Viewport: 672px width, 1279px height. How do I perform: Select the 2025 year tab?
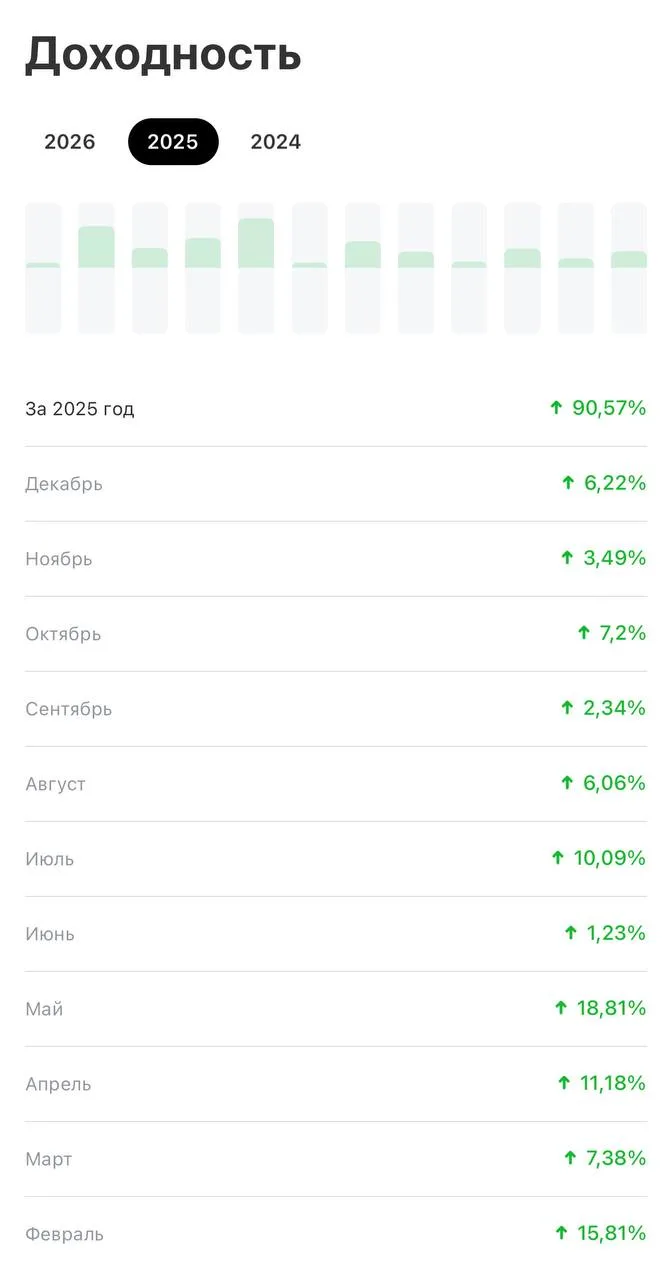pos(173,142)
